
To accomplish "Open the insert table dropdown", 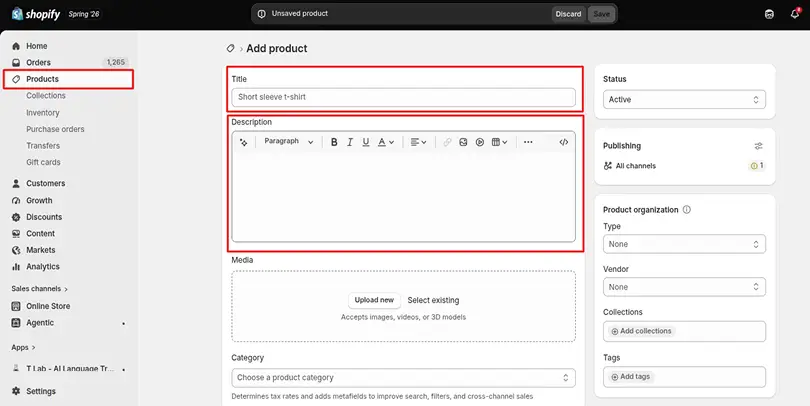I will [x=500, y=142].
